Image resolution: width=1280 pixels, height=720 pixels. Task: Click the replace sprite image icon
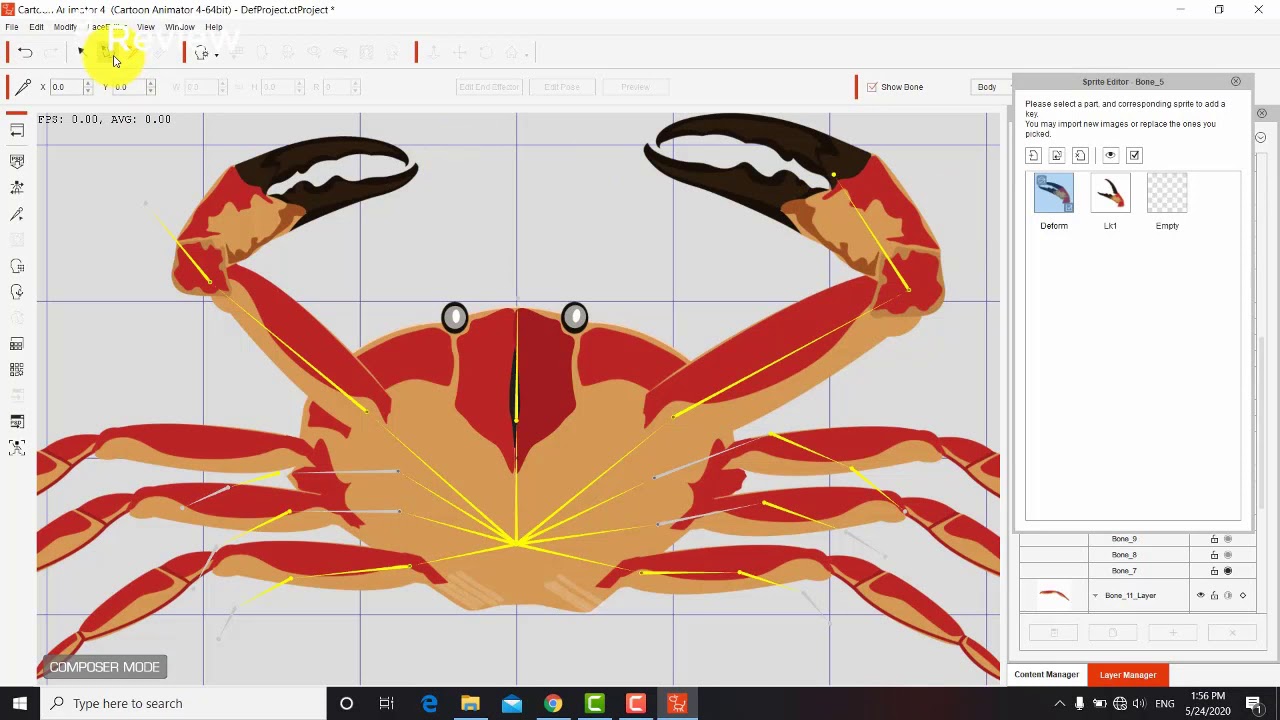tap(1057, 155)
